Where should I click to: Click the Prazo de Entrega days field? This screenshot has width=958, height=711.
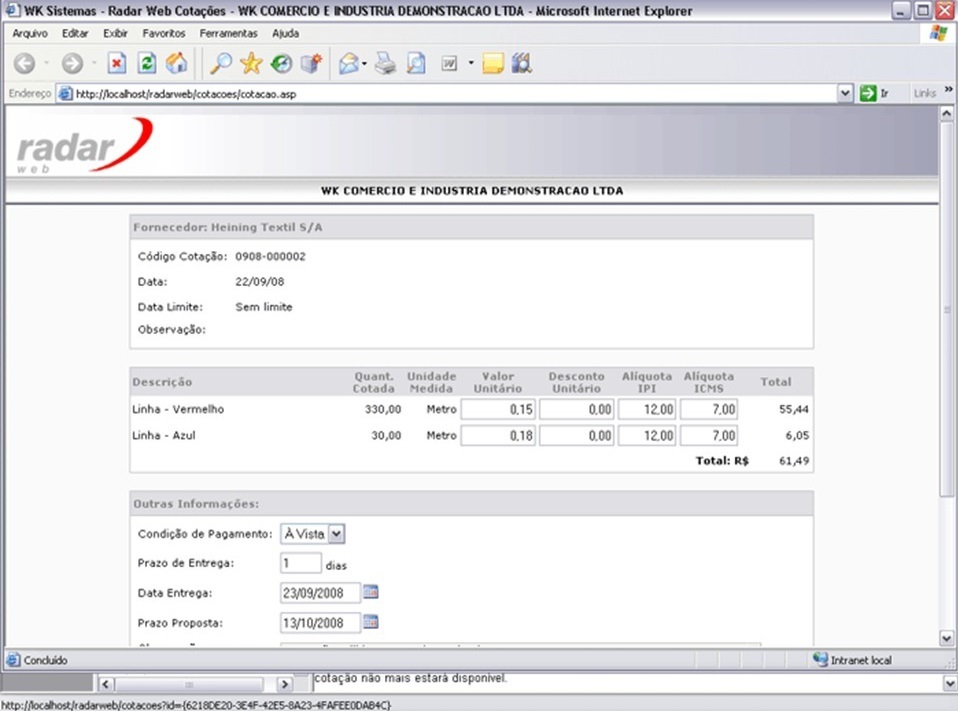tap(301, 563)
